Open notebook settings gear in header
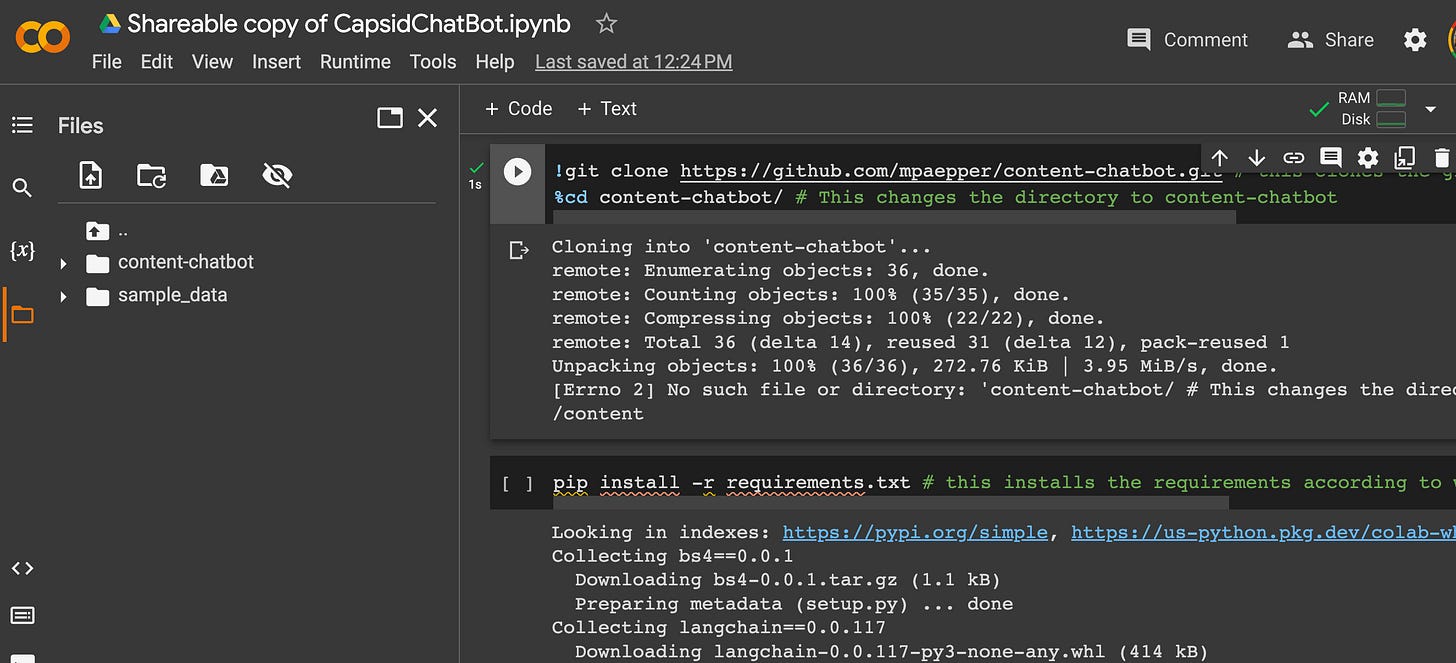 1415,40
